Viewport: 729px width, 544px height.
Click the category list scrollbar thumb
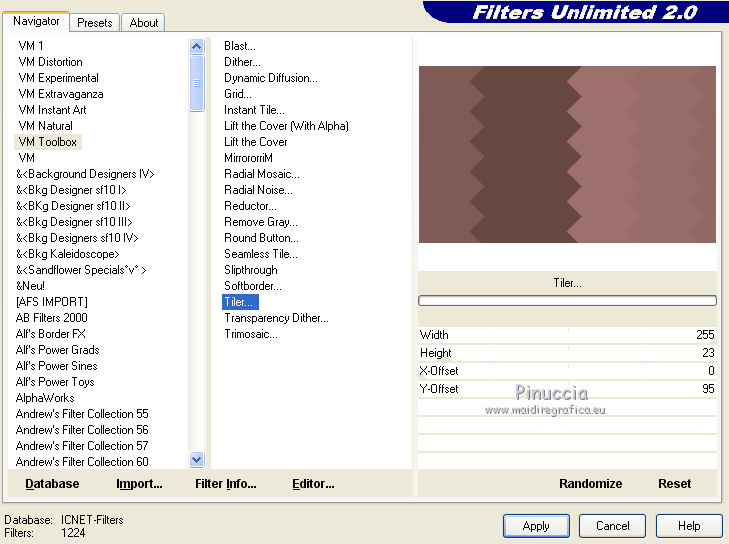click(197, 83)
